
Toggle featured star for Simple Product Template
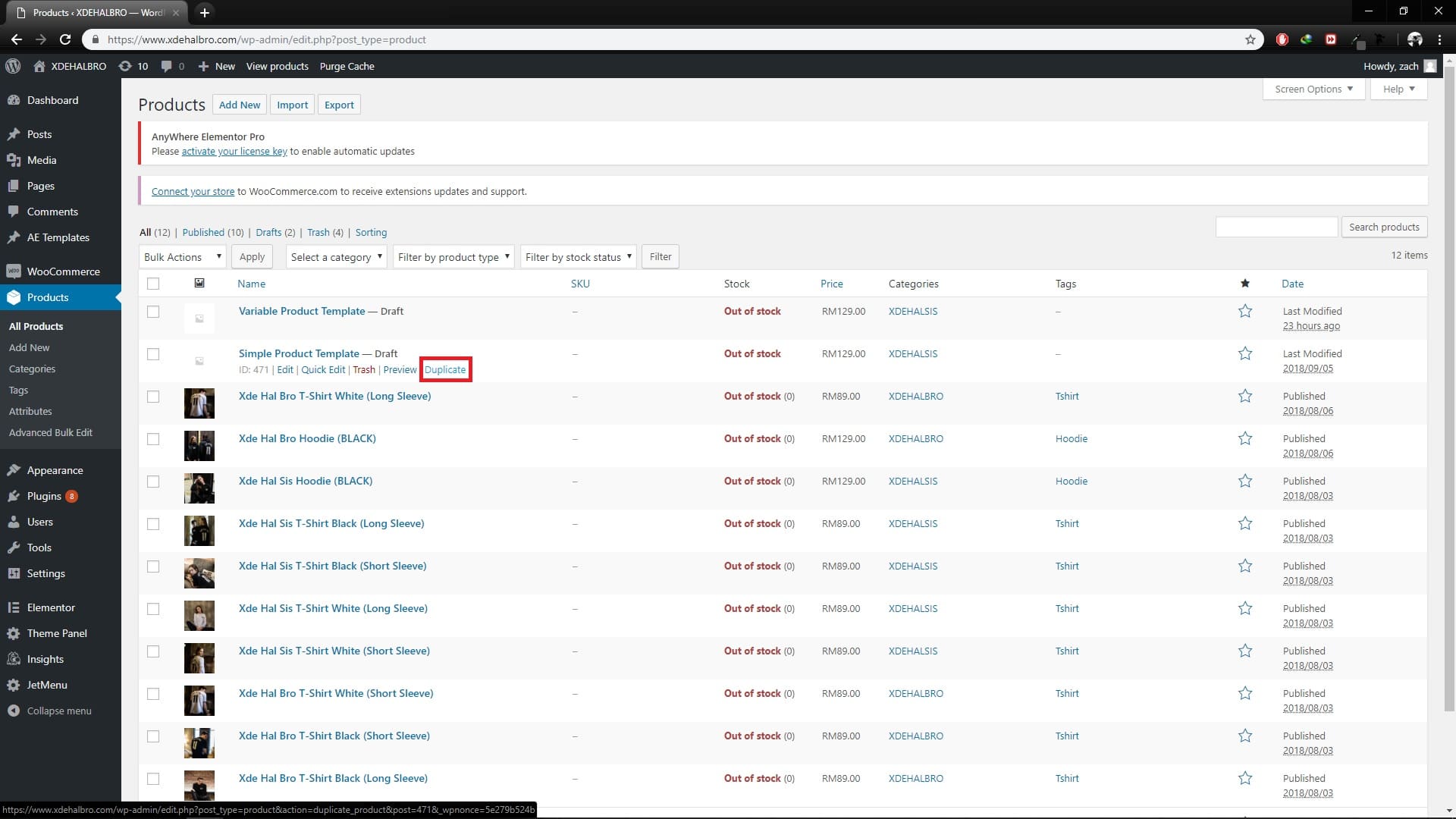pos(1245,353)
